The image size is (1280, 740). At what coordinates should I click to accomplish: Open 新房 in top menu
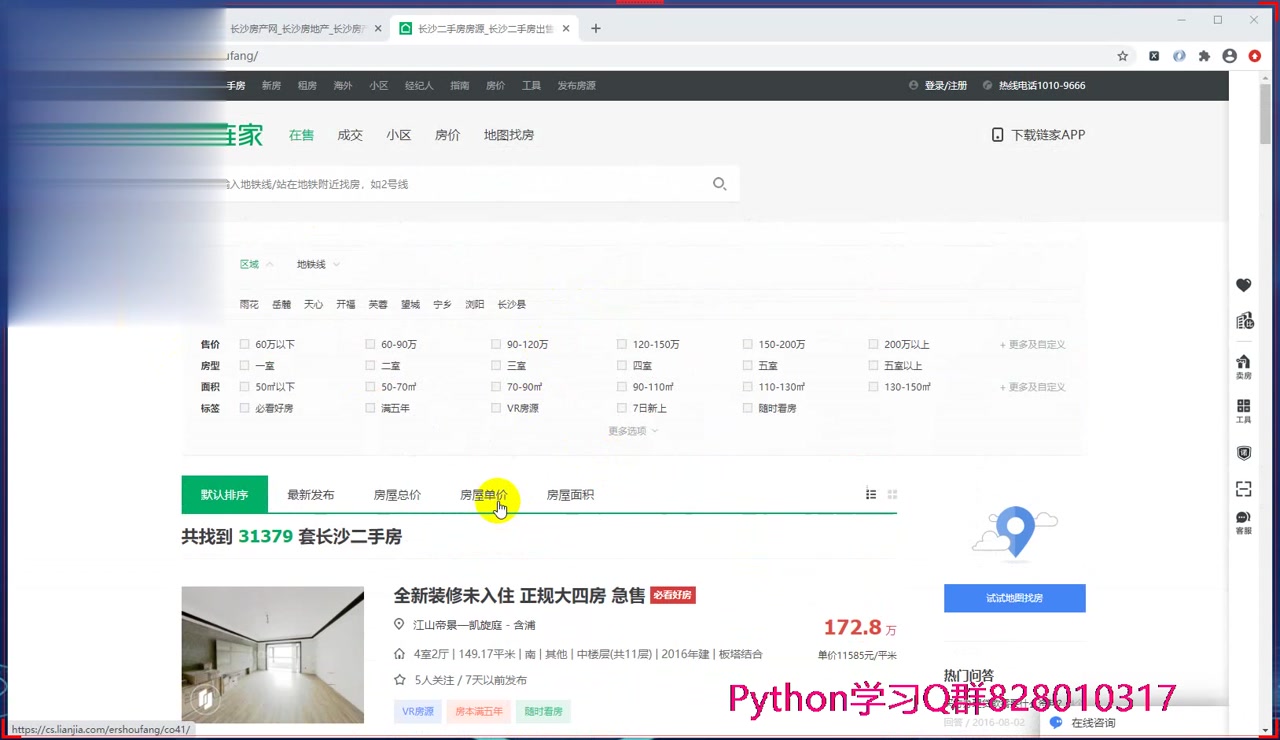pos(271,86)
